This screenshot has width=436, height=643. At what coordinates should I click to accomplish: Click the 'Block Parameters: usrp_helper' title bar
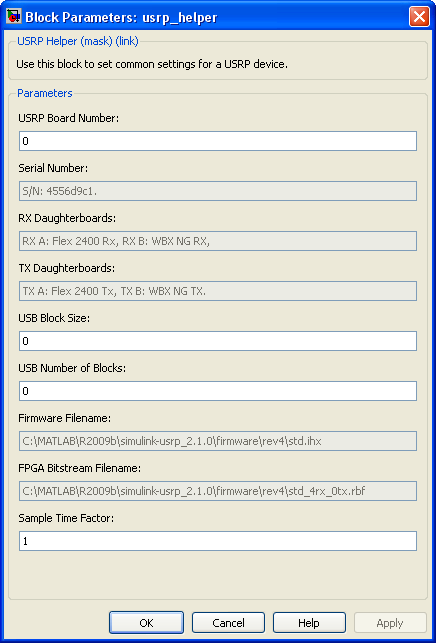pos(121,18)
